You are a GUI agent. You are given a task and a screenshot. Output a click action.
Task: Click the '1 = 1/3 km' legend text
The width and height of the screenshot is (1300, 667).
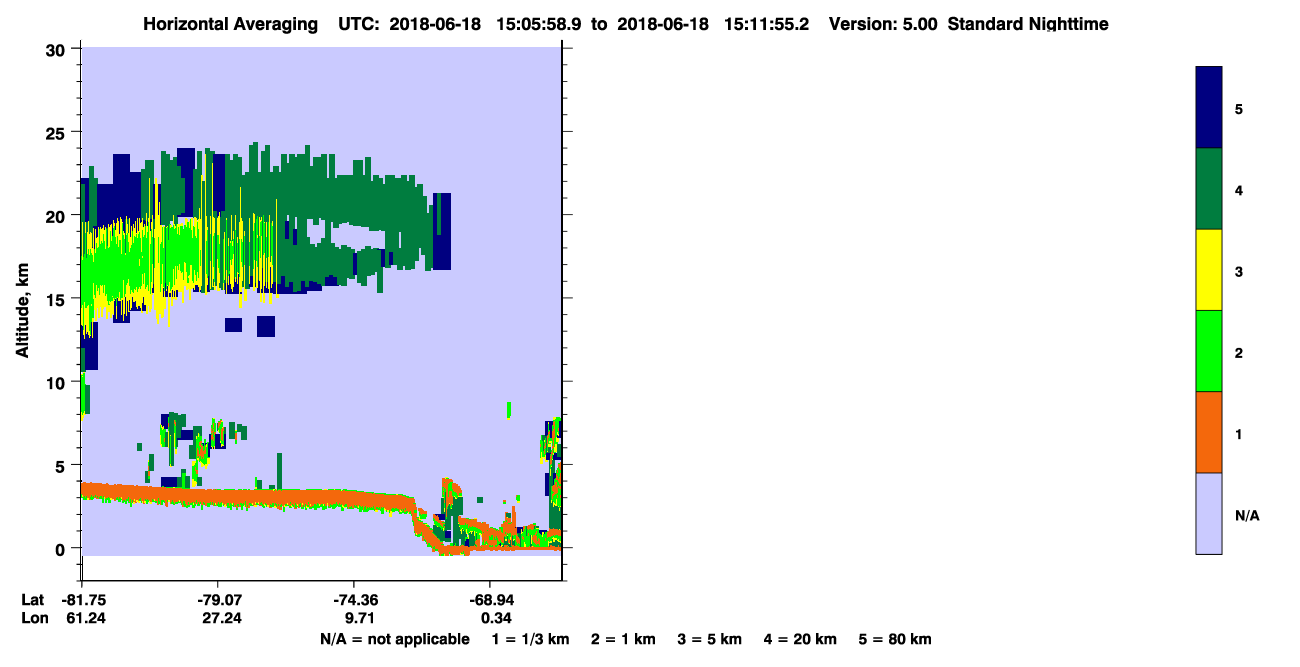point(530,639)
